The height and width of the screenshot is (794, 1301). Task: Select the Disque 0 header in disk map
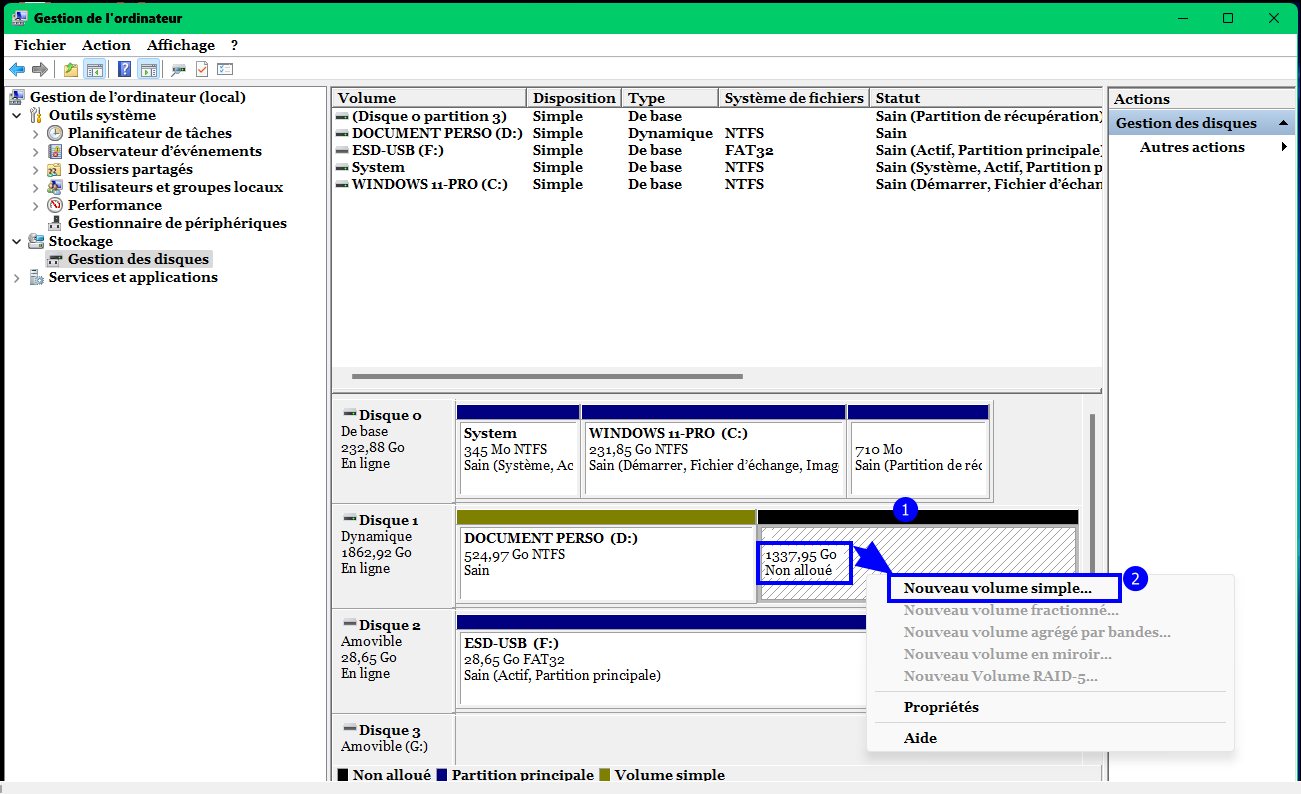[393, 450]
